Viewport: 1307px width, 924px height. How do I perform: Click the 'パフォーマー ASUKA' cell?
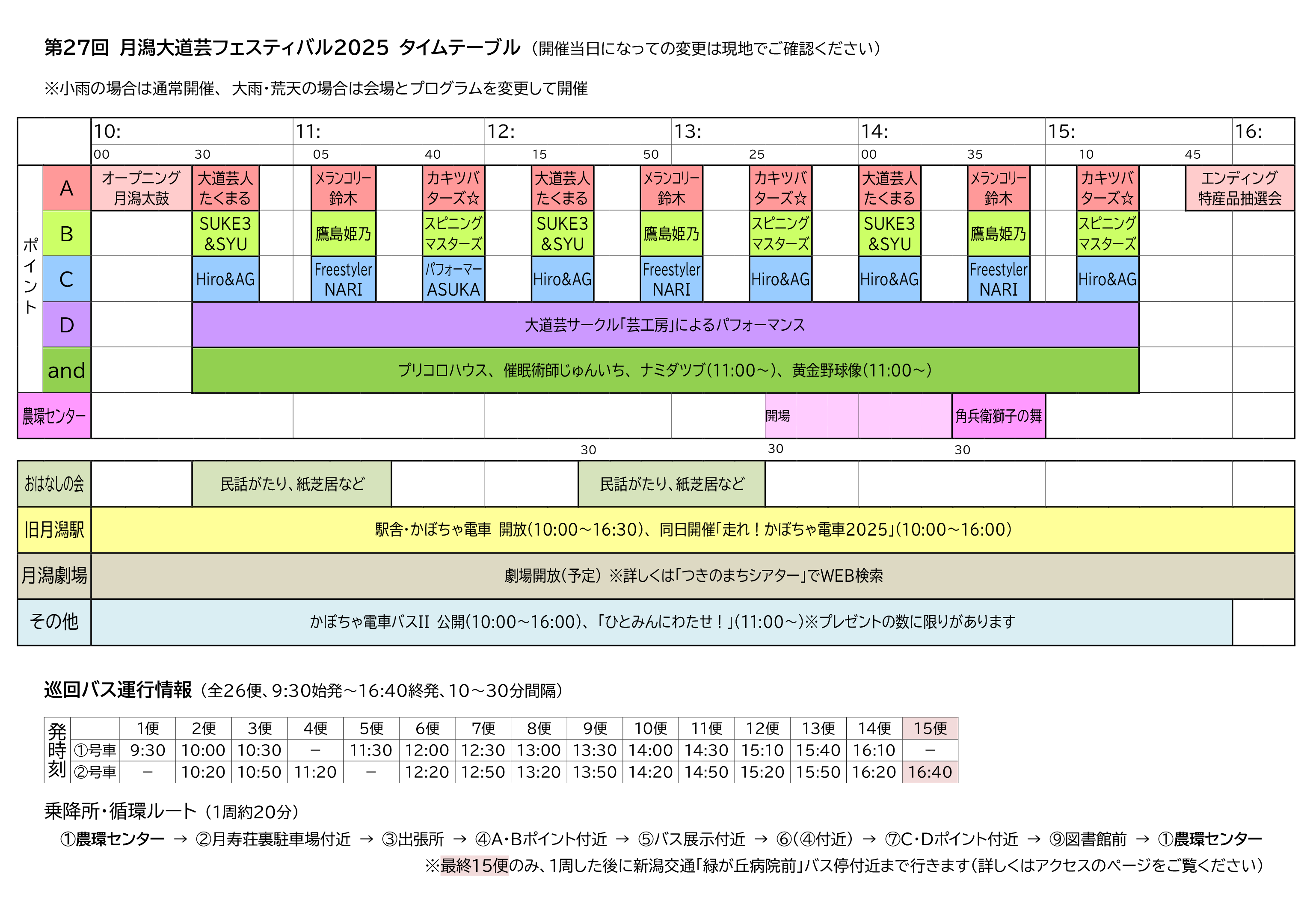pyautogui.click(x=453, y=279)
